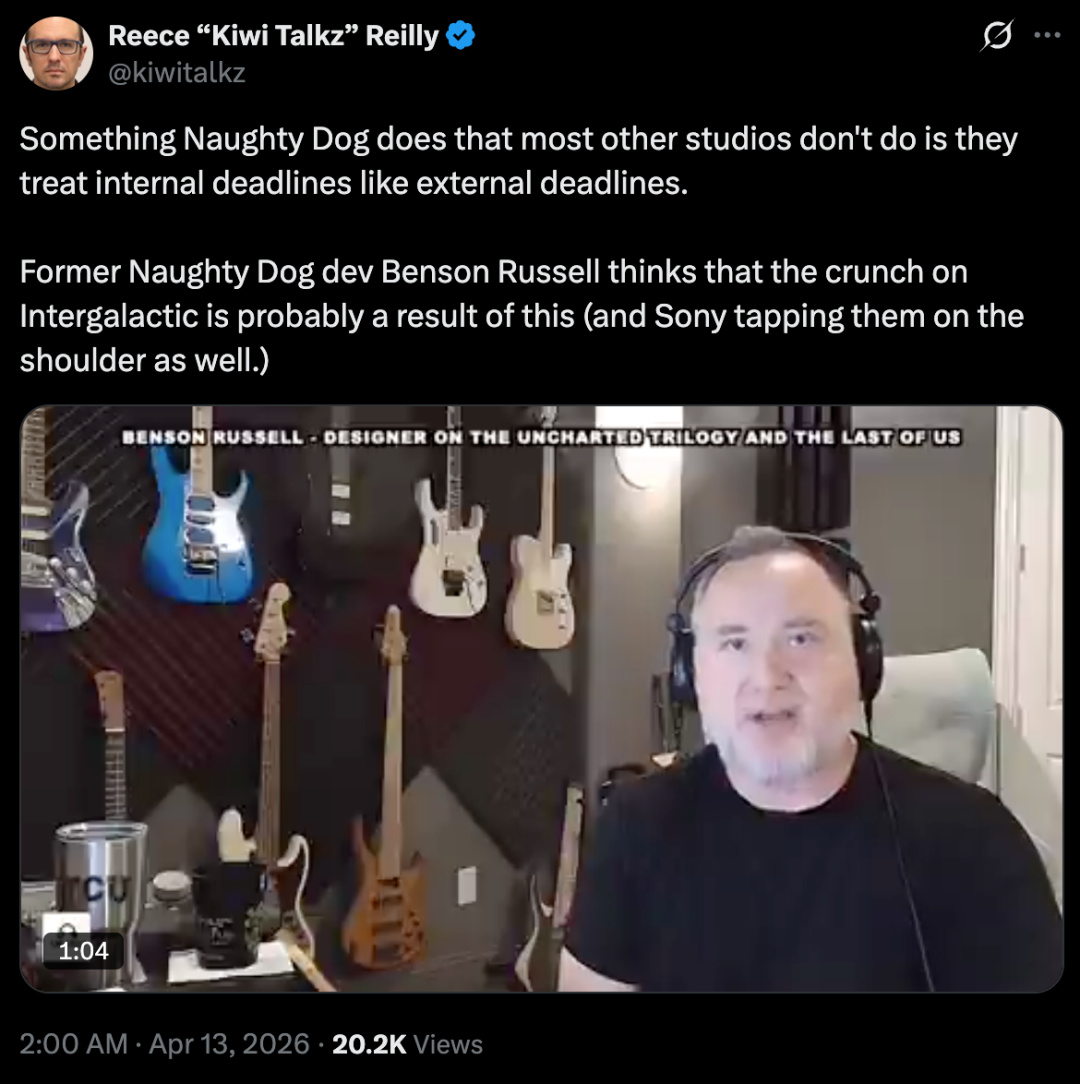Click the blue verified checkmark badge
The width and height of the screenshot is (1080, 1084).
click(460, 36)
